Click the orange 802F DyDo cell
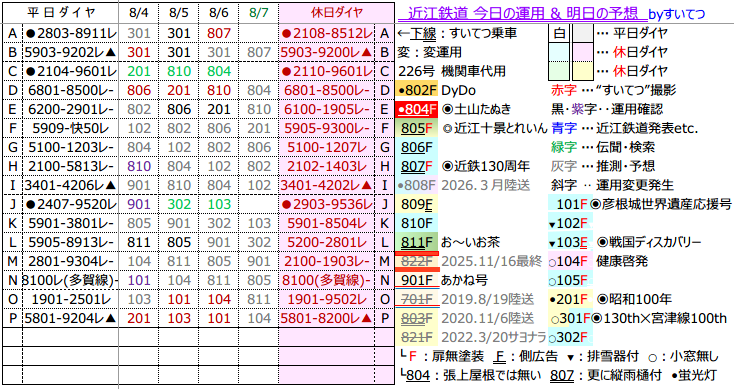The width and height of the screenshot is (734, 389). click(x=417, y=90)
